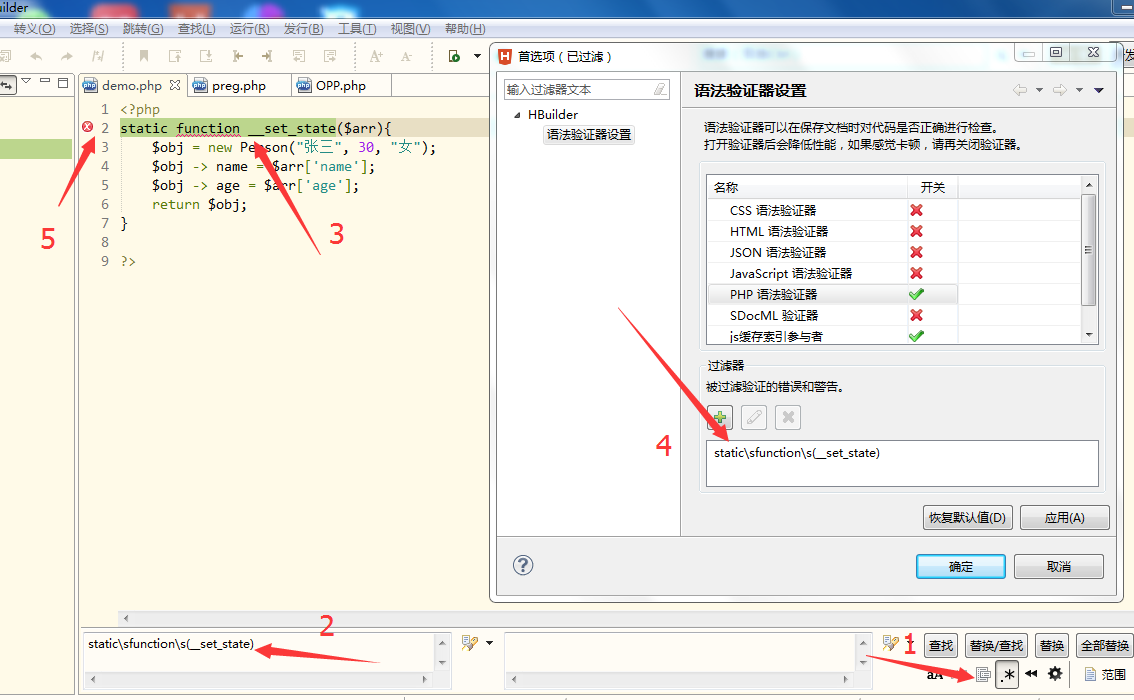Select 语法验证器设置 in the preferences tree
Viewport: 1134px width, 700px height.
tap(589, 135)
